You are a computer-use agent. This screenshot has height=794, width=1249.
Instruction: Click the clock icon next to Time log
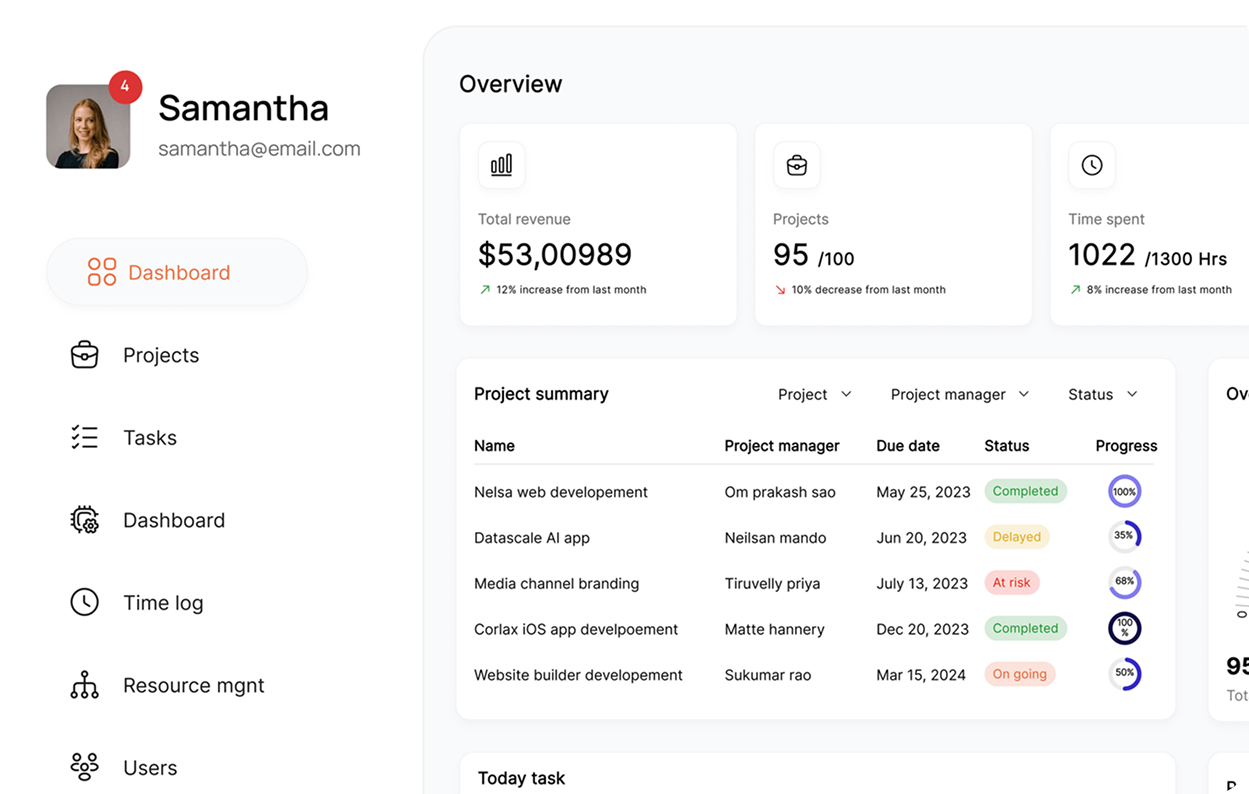point(85,602)
